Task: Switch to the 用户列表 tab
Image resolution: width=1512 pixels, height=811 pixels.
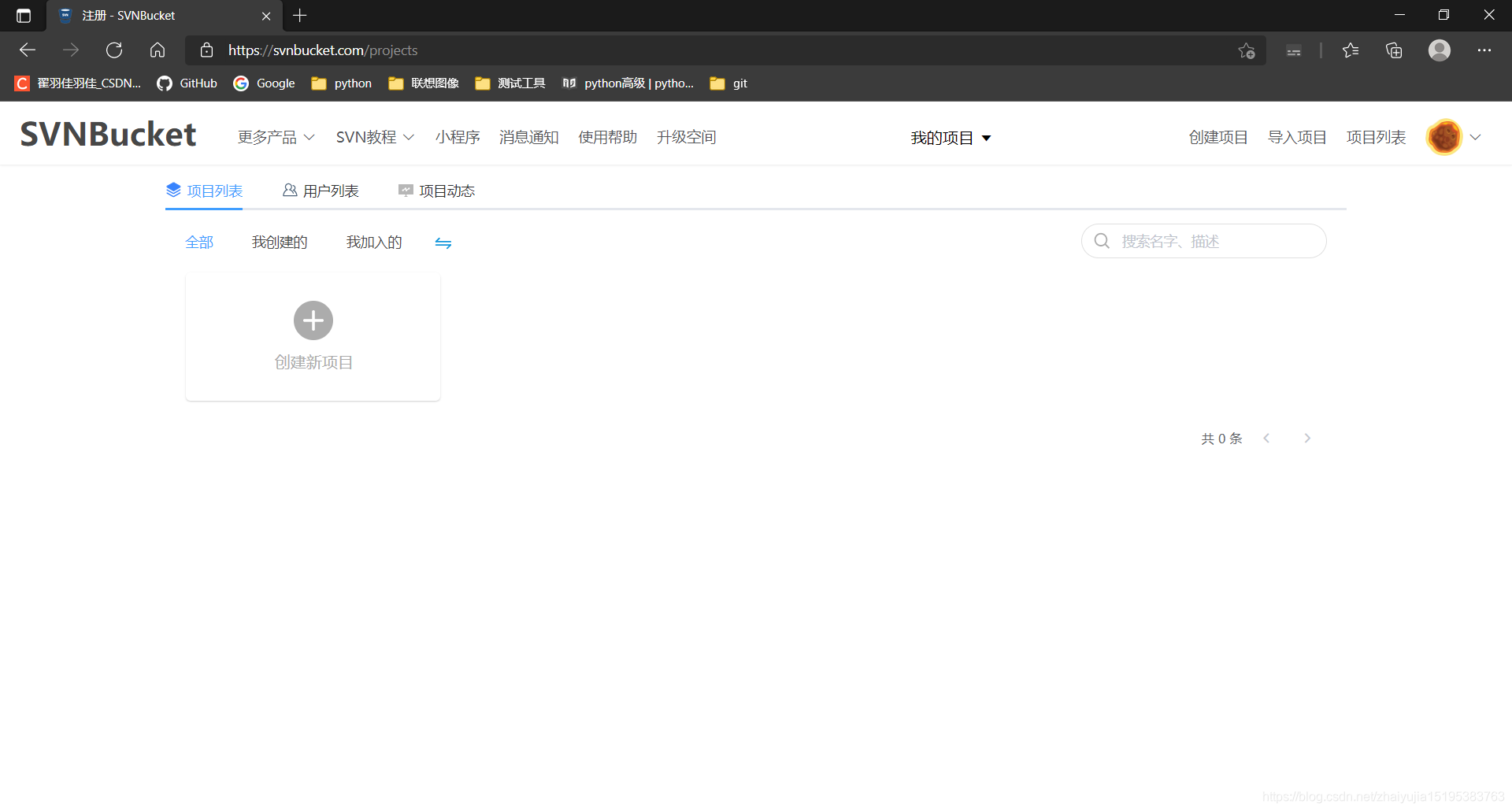Action: (x=330, y=190)
